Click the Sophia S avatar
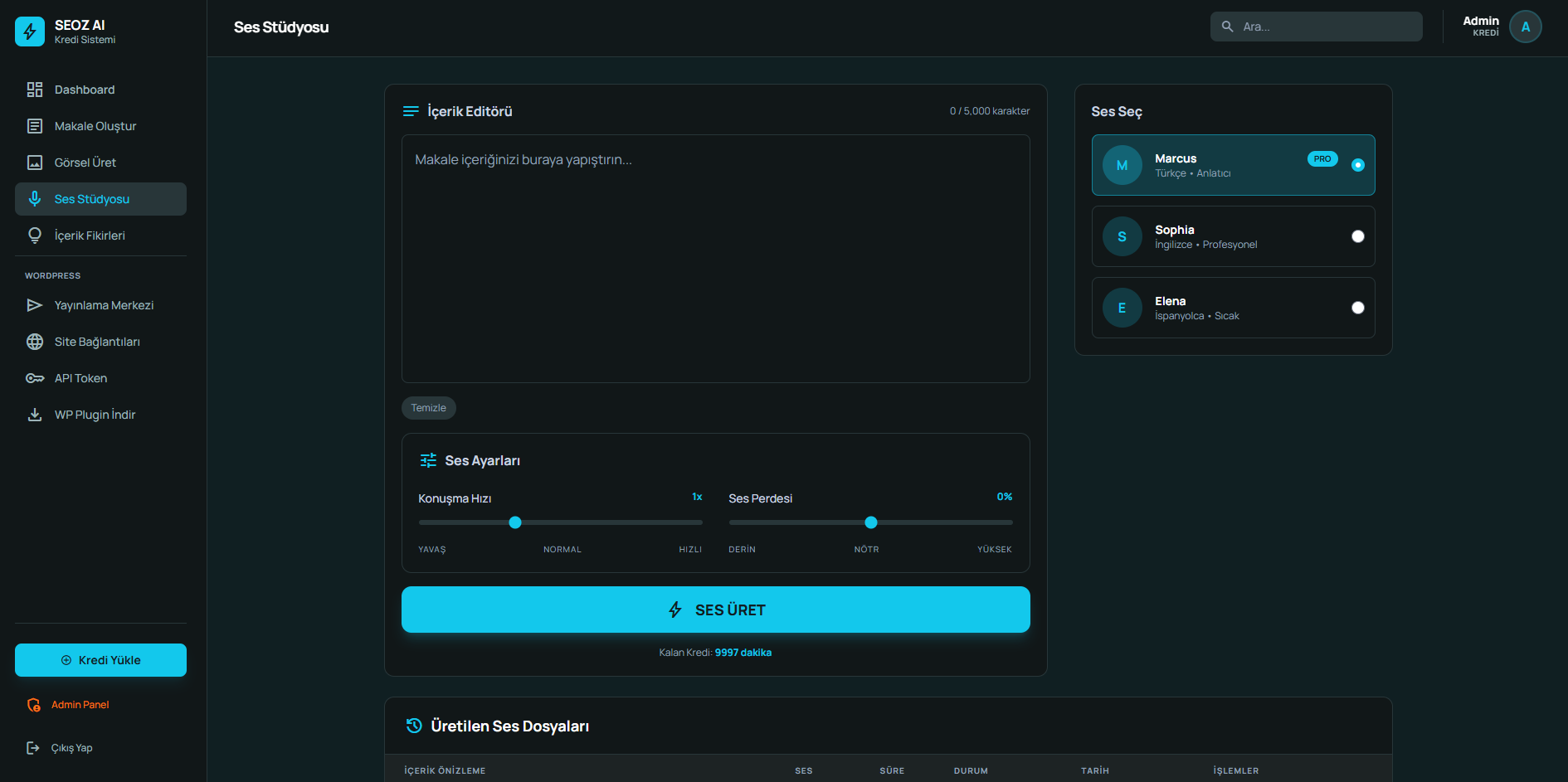 point(1122,236)
